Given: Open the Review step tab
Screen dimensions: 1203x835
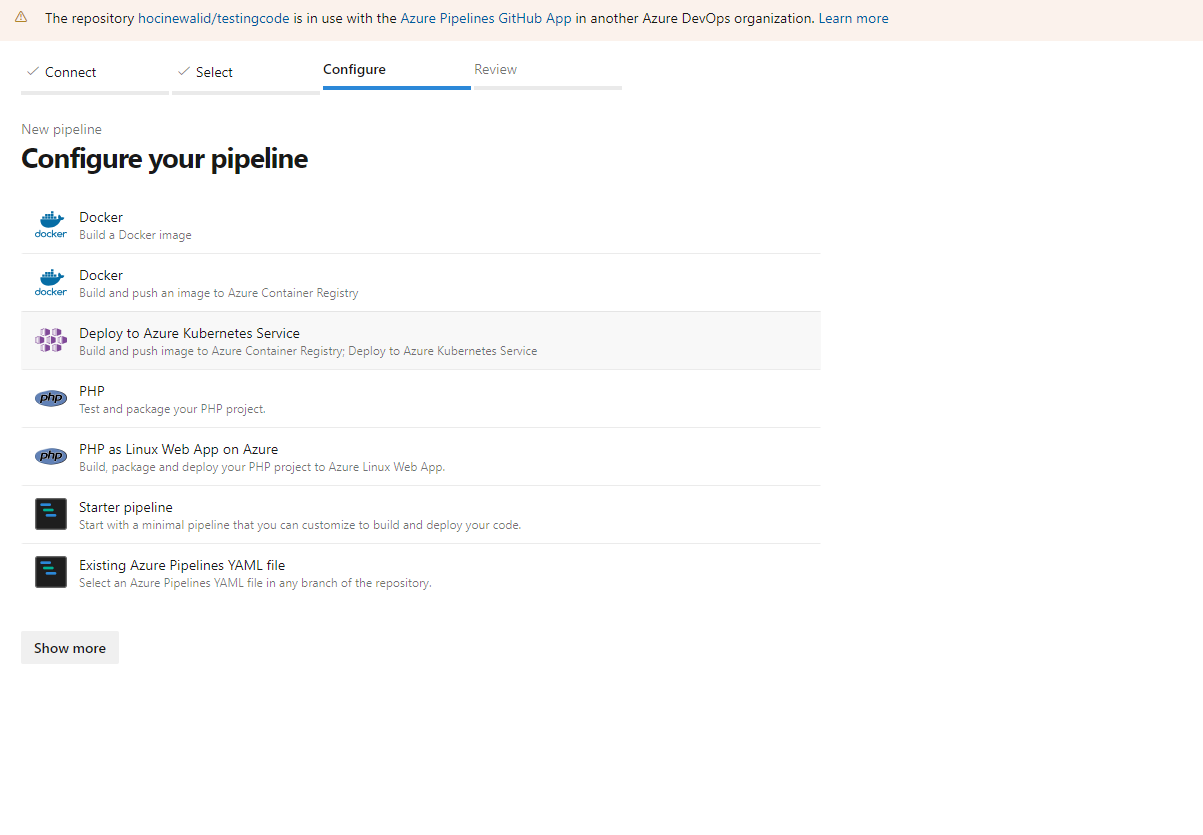Looking at the screenshot, I should 548,72.
